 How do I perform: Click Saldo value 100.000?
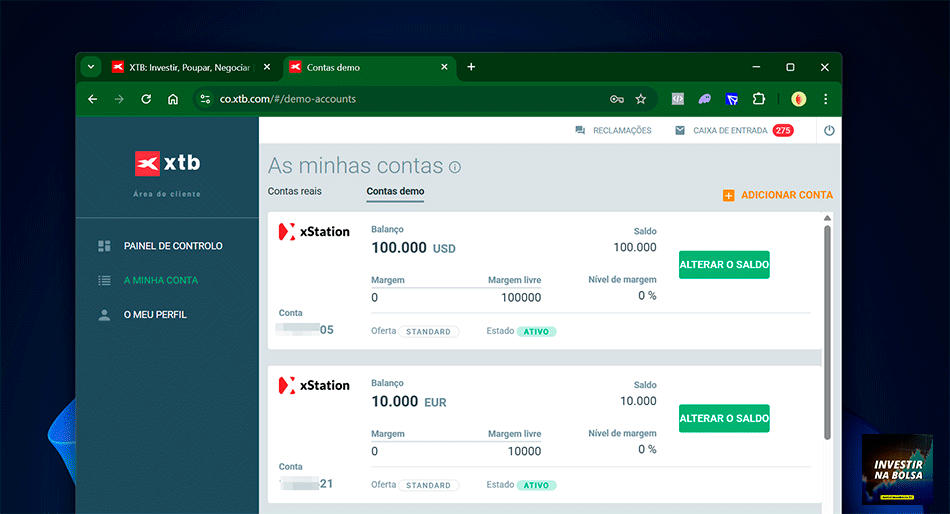(635, 247)
